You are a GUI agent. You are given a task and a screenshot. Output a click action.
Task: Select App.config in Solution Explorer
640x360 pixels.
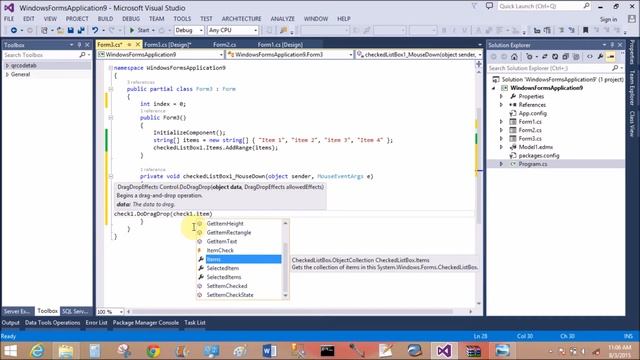[x=532, y=113]
